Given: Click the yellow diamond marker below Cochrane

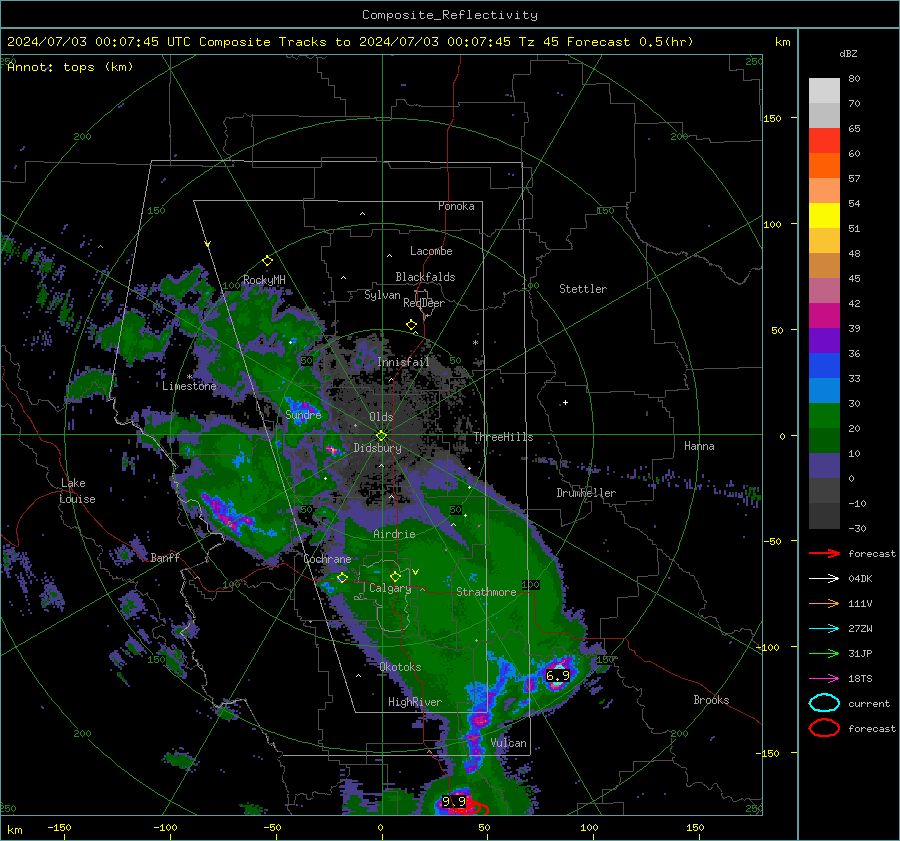Looking at the screenshot, I should click(342, 577).
